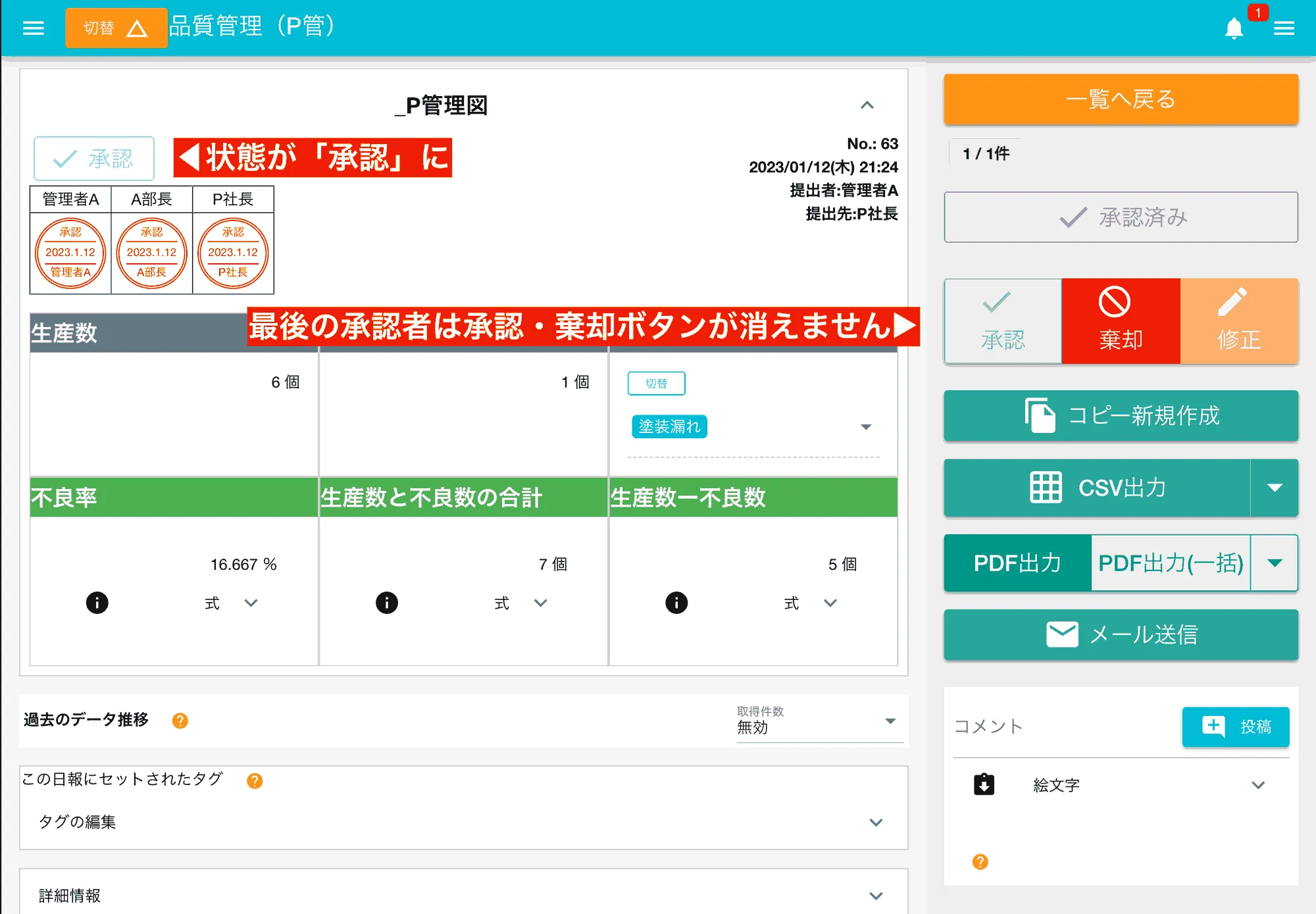Click the clipboard download icon in comments

984,784
